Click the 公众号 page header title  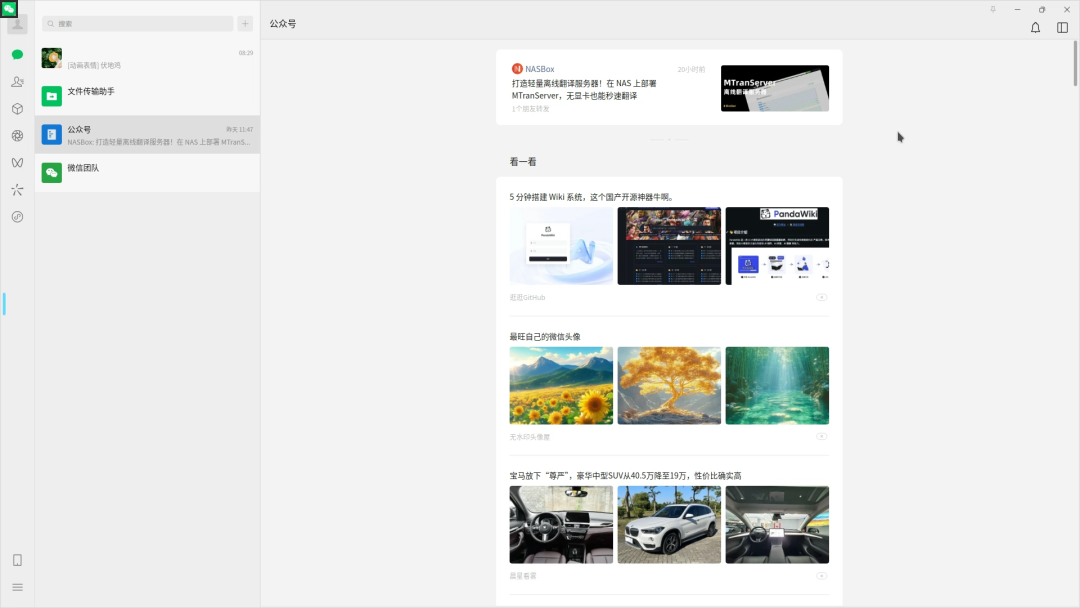pos(282,23)
